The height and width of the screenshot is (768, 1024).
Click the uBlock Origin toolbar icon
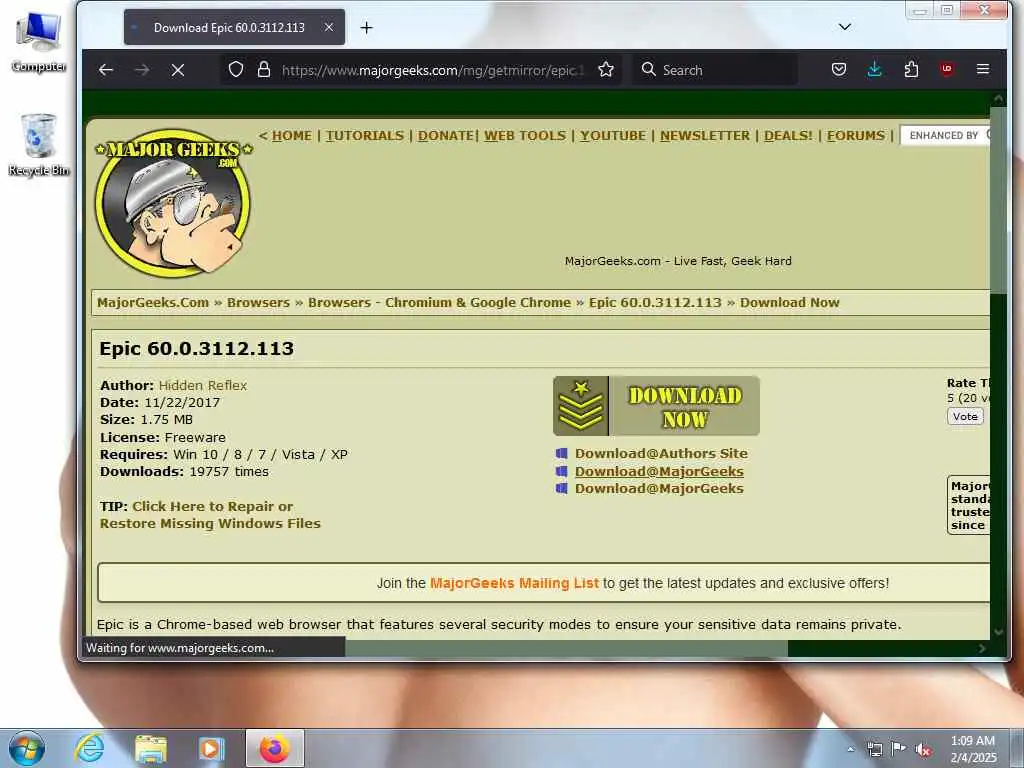[x=947, y=69]
